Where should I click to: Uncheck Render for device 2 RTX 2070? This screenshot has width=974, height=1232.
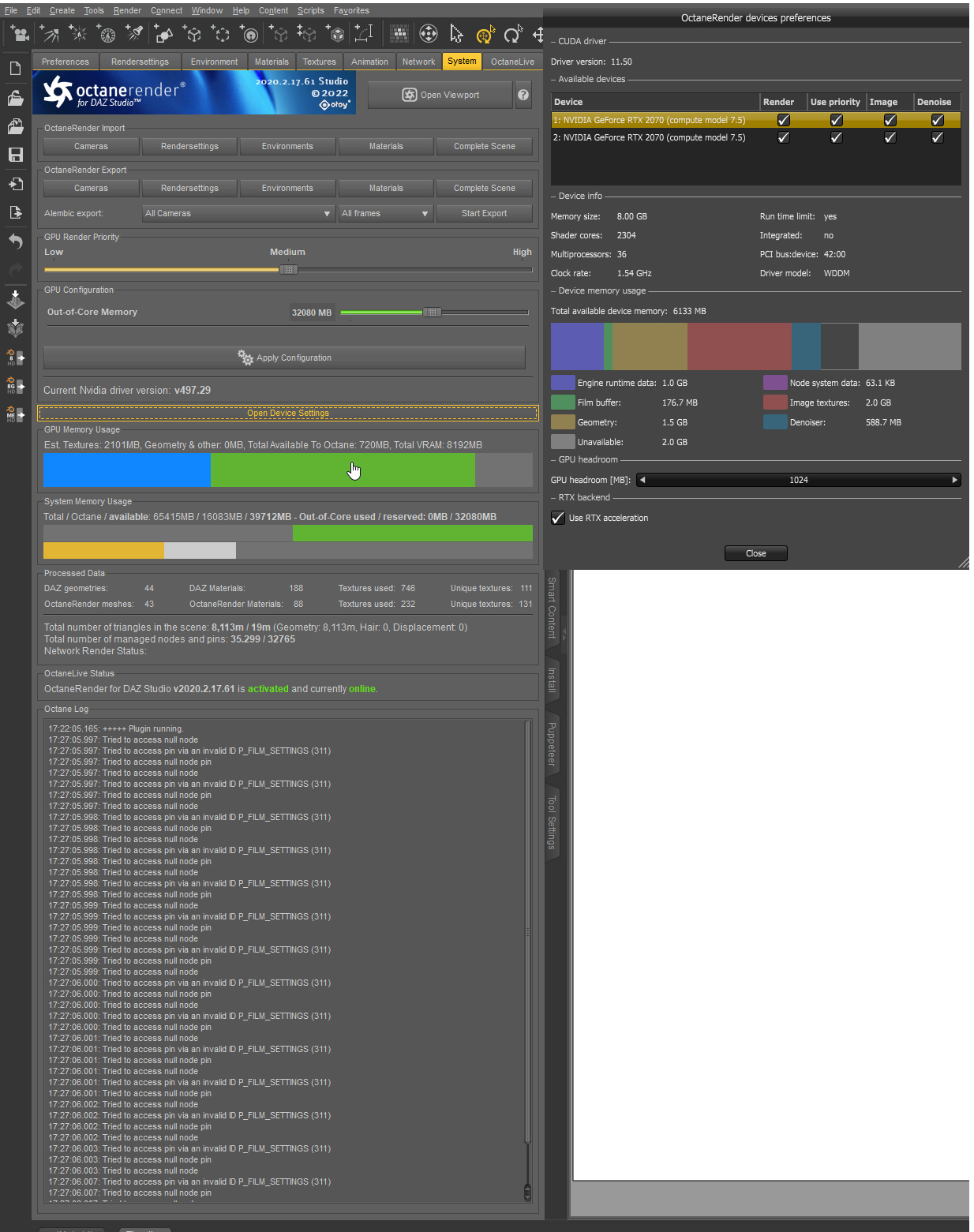(784, 137)
